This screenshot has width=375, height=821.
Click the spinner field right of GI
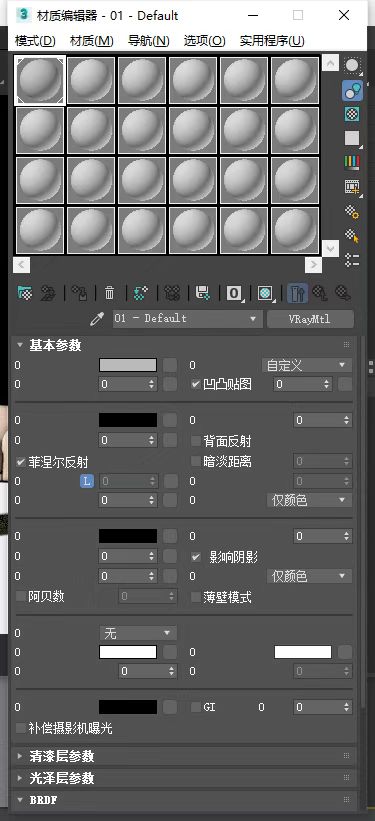323,707
